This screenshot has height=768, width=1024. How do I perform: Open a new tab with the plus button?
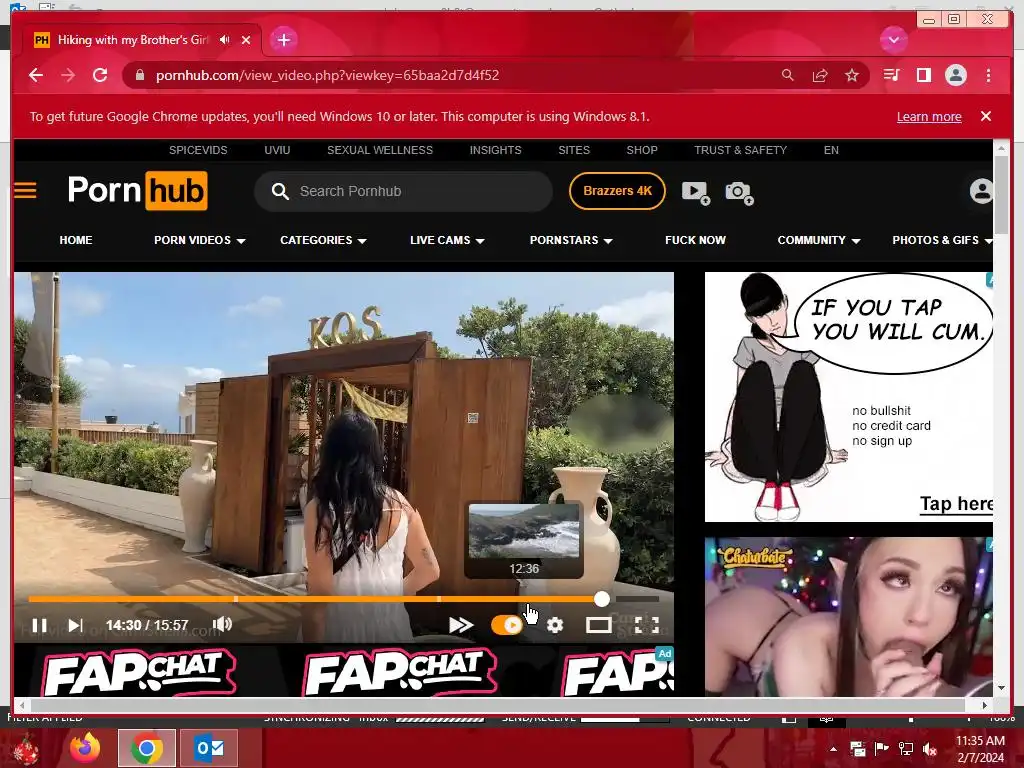(283, 40)
